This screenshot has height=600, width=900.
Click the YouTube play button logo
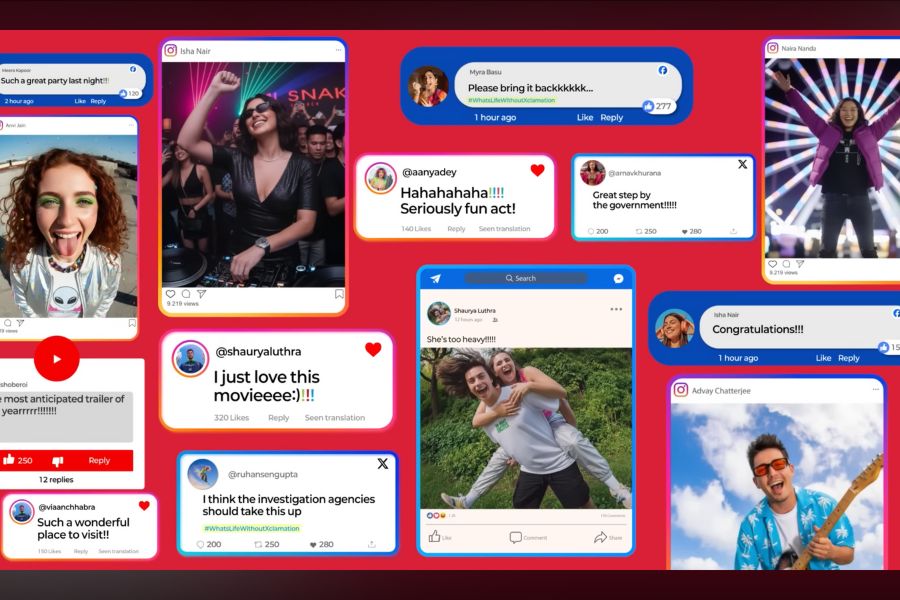pos(56,359)
